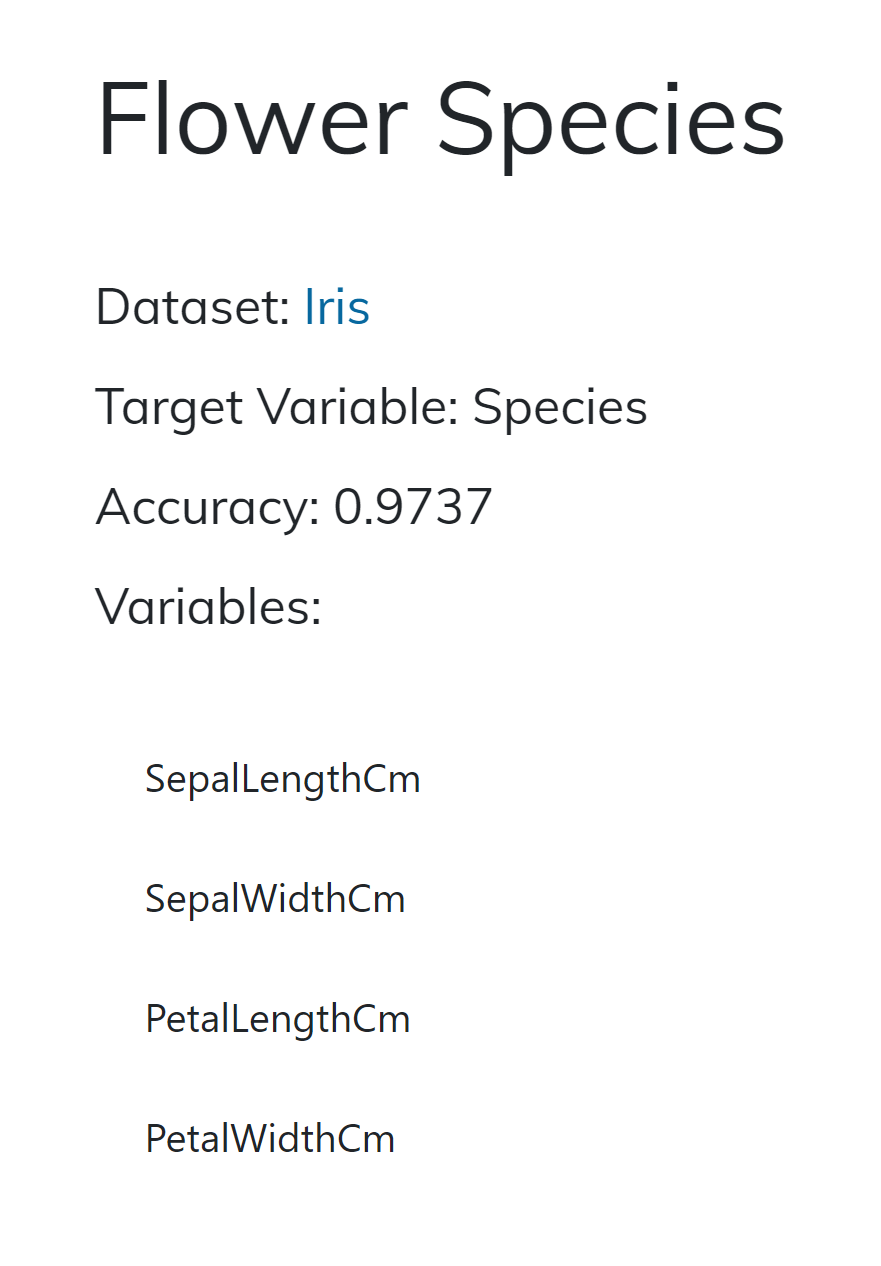
Task: Click the Target Variable: label
Action: (277, 407)
